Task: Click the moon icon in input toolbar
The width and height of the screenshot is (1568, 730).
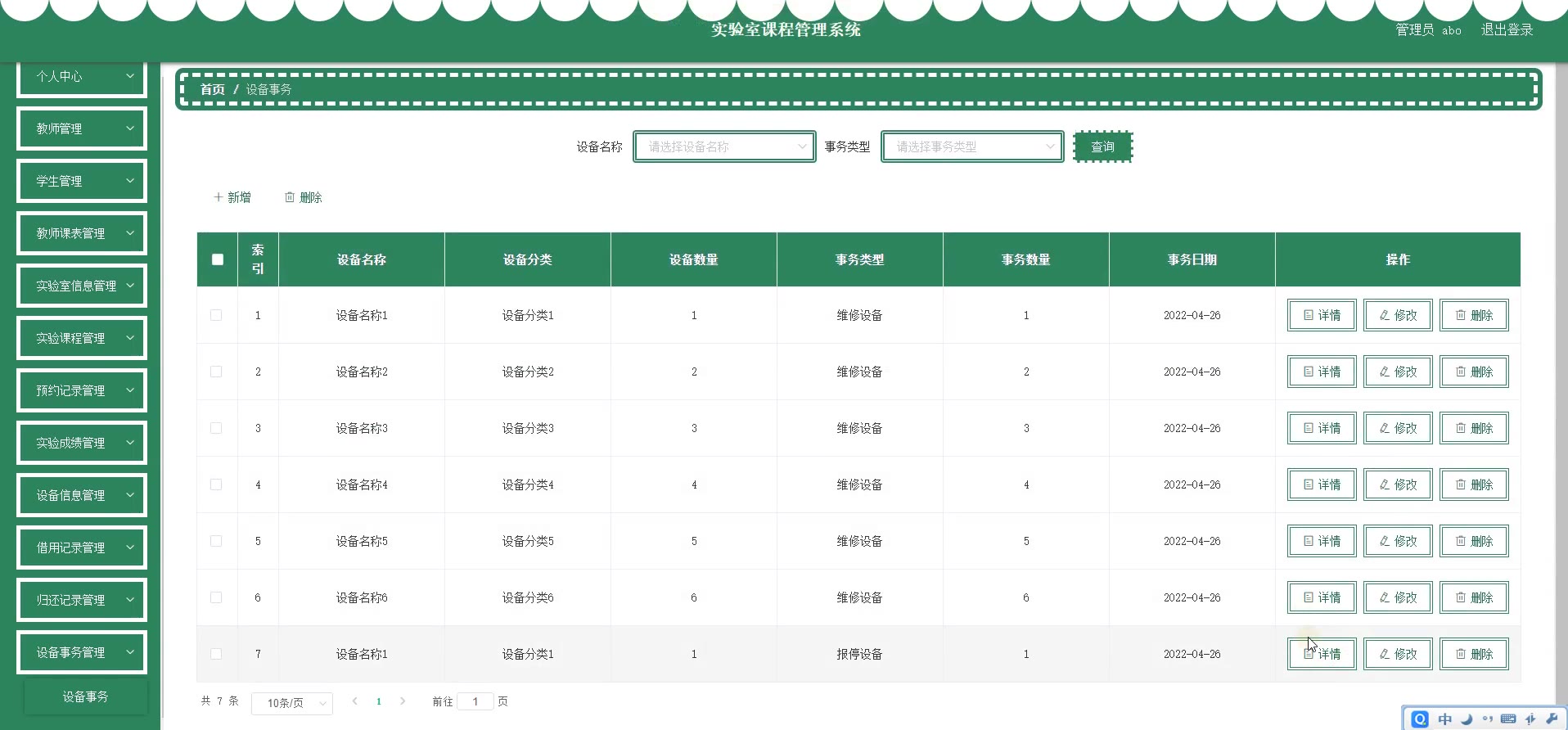Action: 1467,719
